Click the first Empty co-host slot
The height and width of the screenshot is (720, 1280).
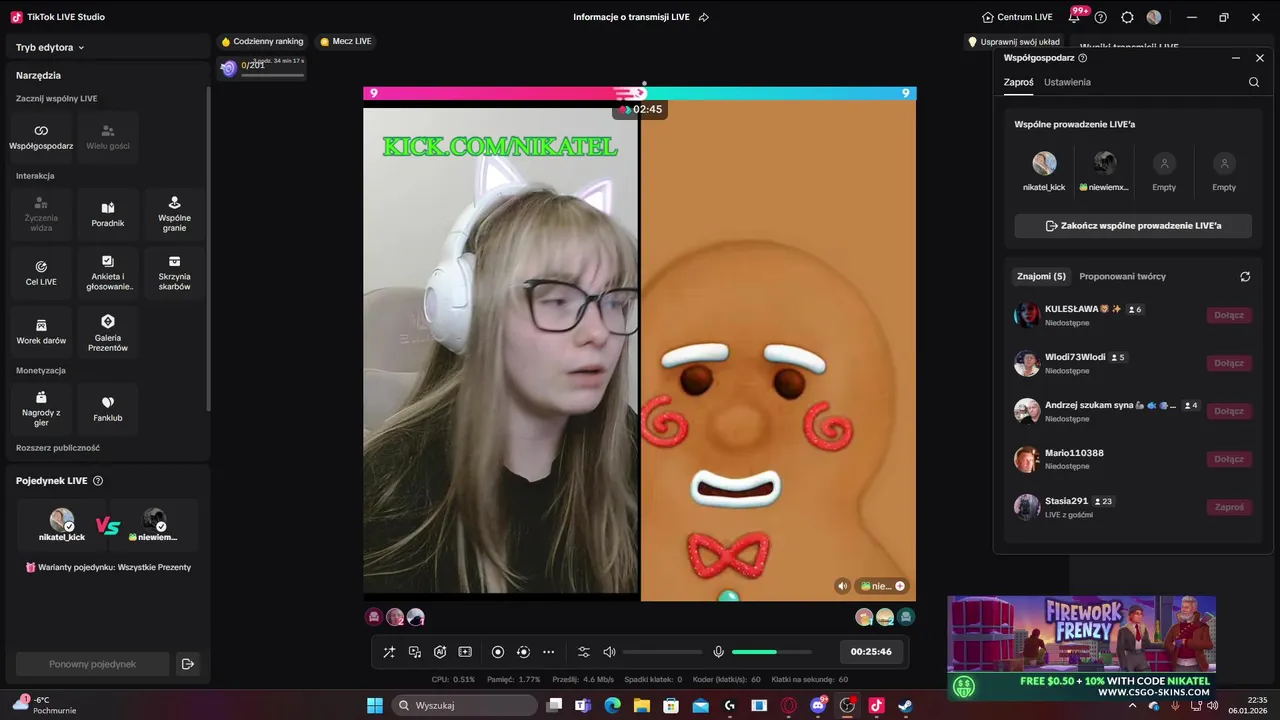pyautogui.click(x=1164, y=172)
